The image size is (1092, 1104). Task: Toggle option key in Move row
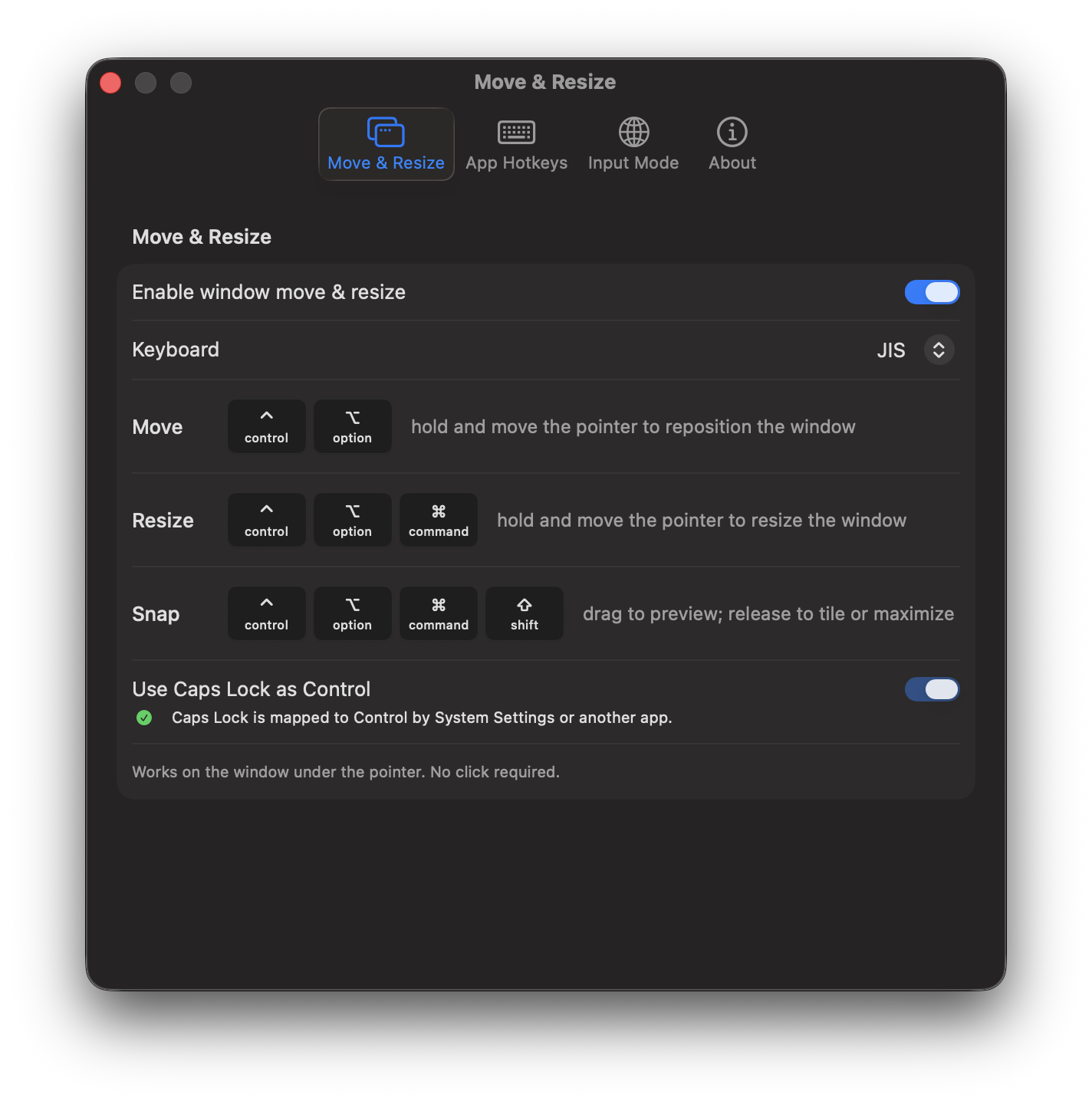[353, 426]
